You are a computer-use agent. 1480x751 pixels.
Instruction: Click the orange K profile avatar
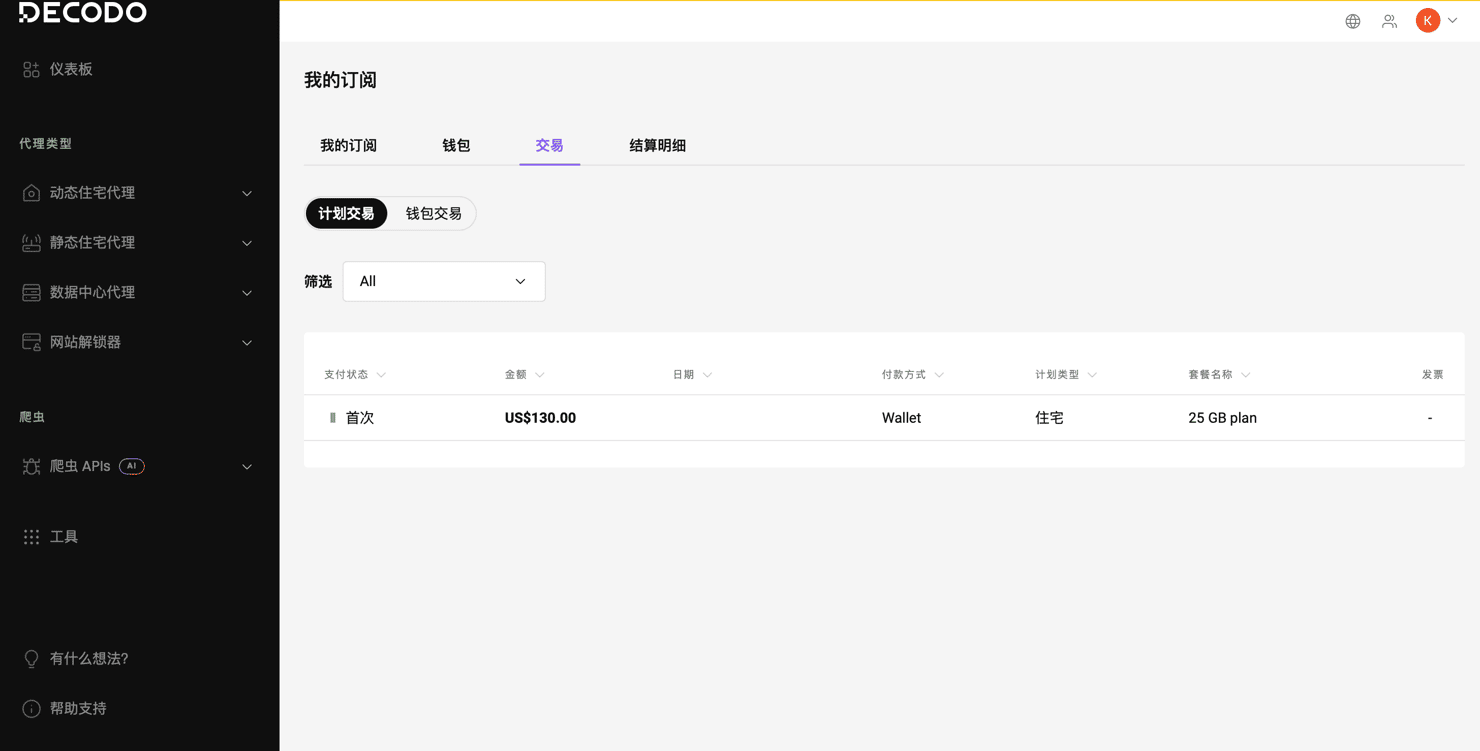coord(1427,21)
